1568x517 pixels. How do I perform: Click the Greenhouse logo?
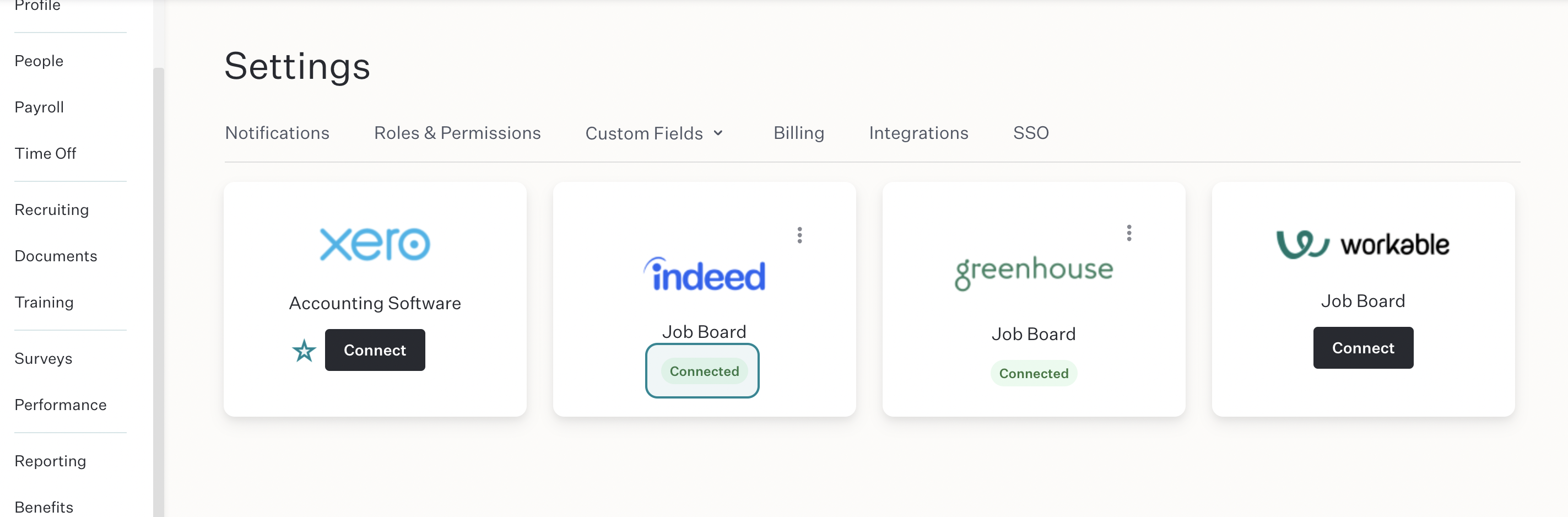tap(1034, 272)
